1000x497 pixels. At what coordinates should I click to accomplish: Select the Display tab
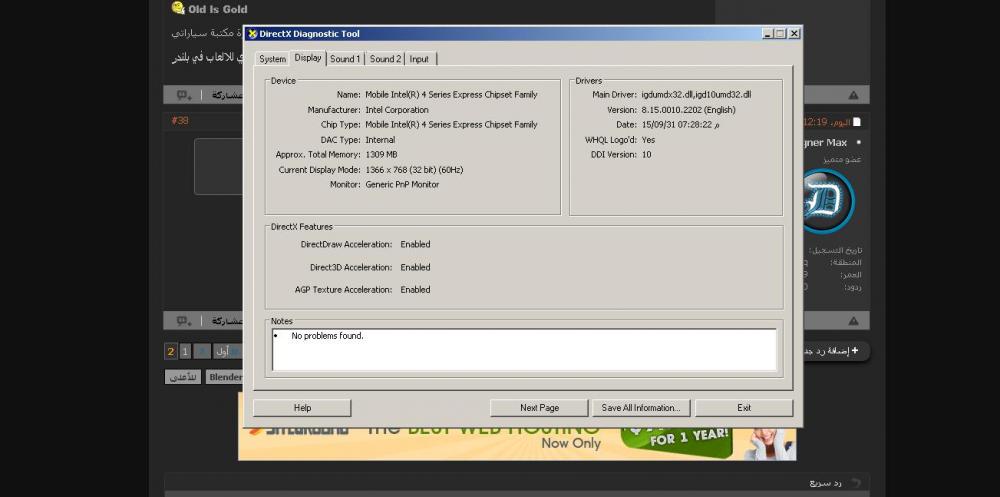(308, 57)
